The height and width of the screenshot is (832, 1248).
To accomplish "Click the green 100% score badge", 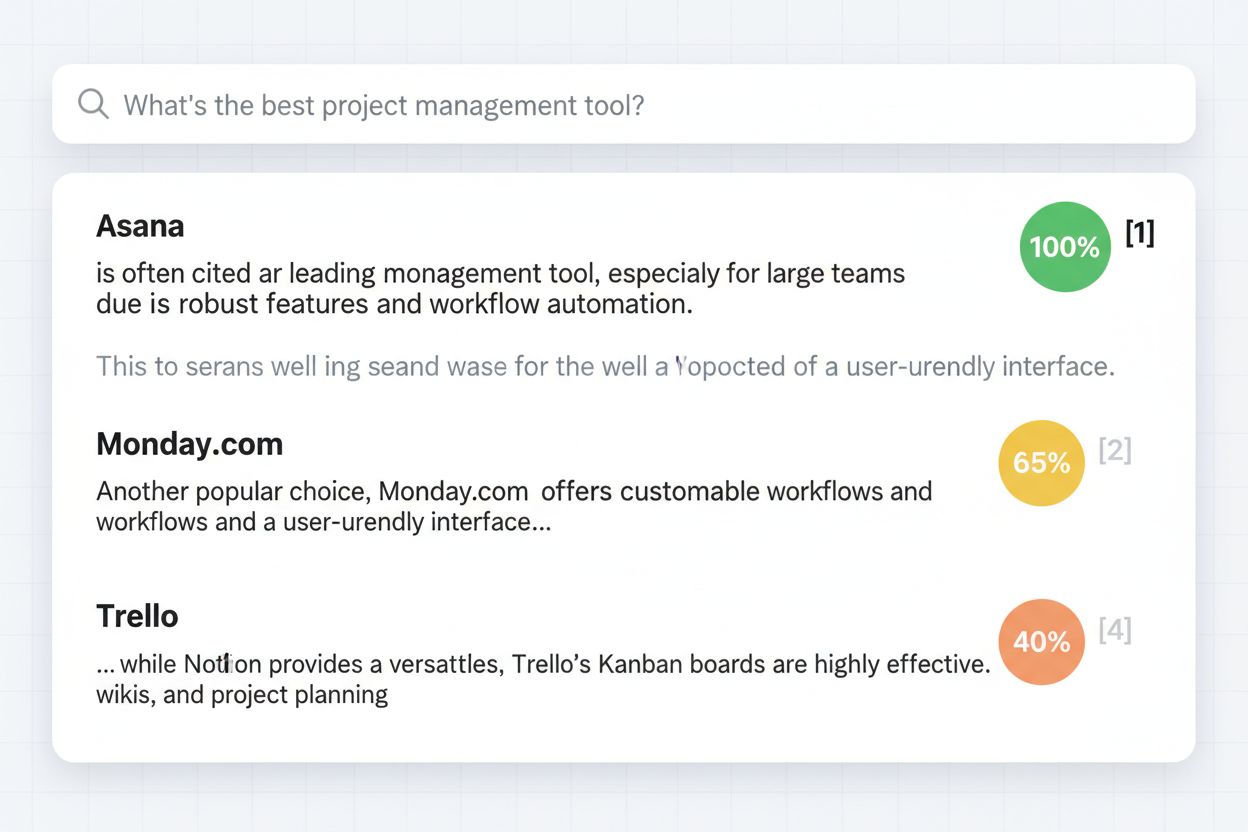I will (1064, 247).
